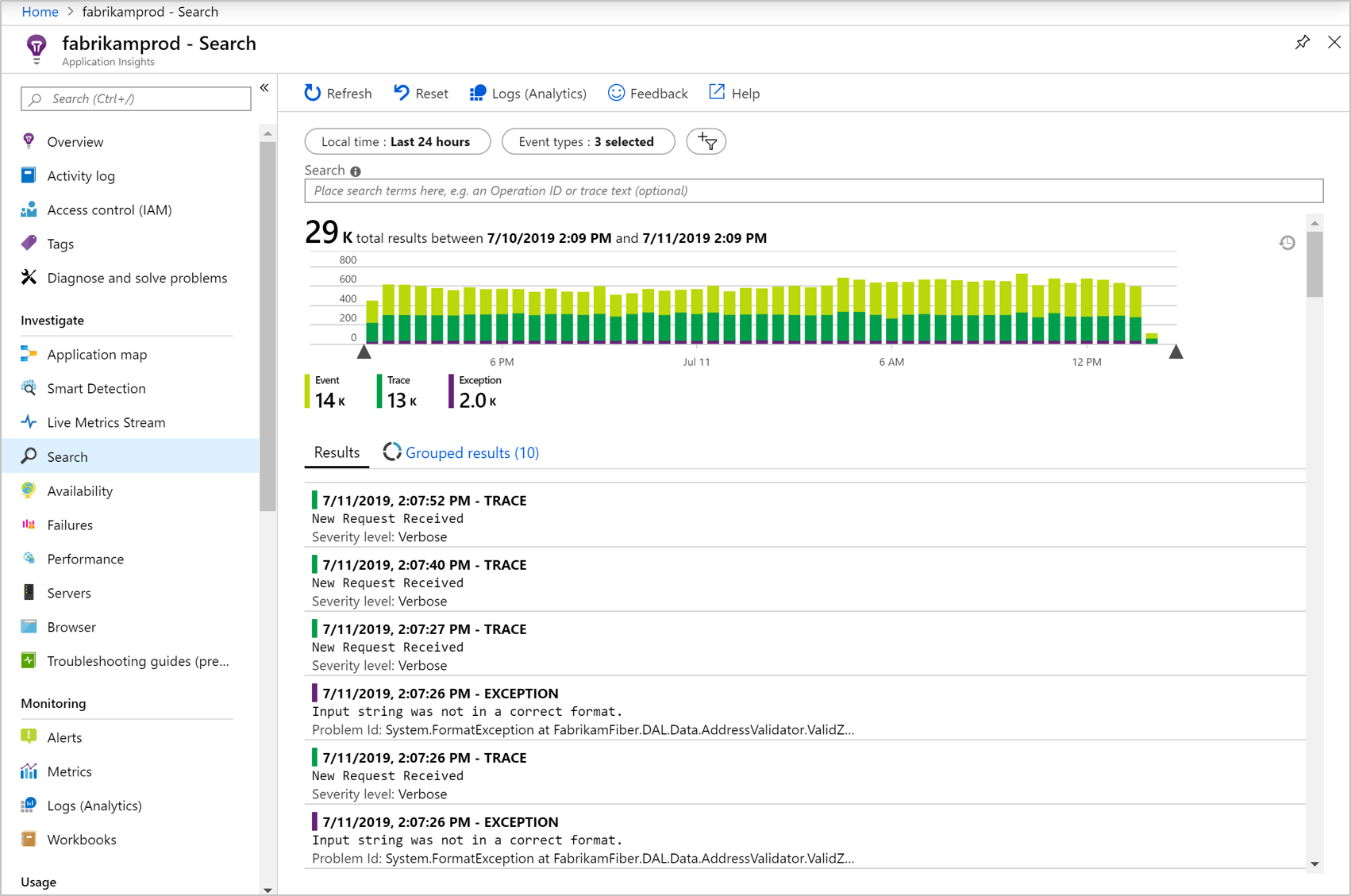
Task: Click the Reset undo arrow icon
Action: (402, 94)
